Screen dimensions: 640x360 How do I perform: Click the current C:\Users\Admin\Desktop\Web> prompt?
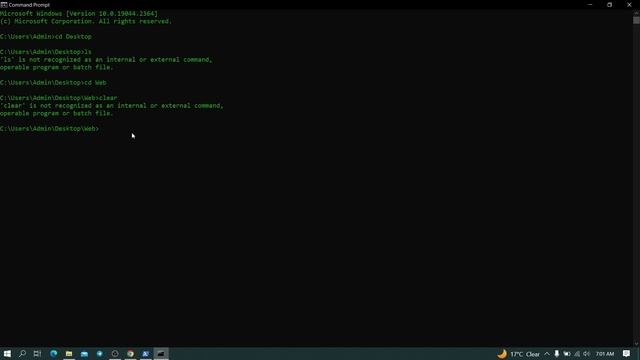point(49,129)
